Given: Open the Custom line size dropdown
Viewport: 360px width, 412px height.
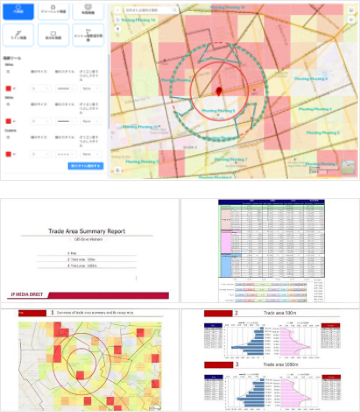Looking at the screenshot, I should coord(40,154).
